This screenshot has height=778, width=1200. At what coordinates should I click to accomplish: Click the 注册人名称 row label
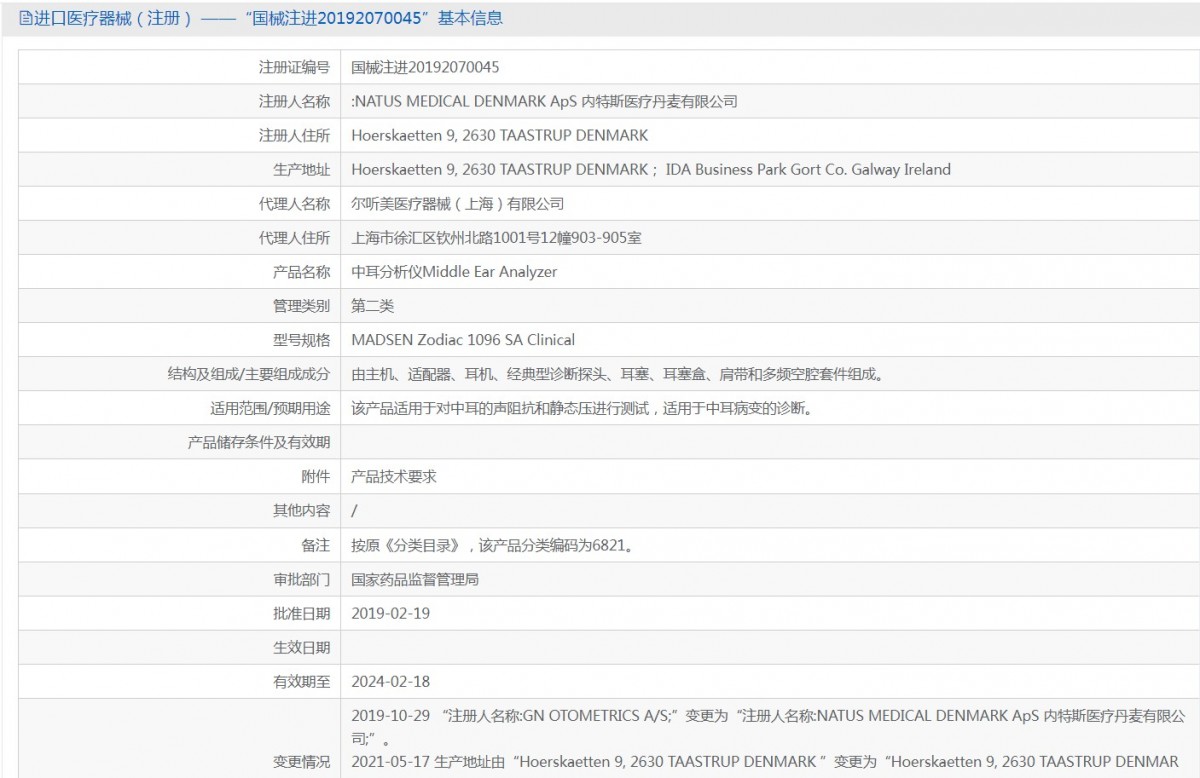(294, 101)
